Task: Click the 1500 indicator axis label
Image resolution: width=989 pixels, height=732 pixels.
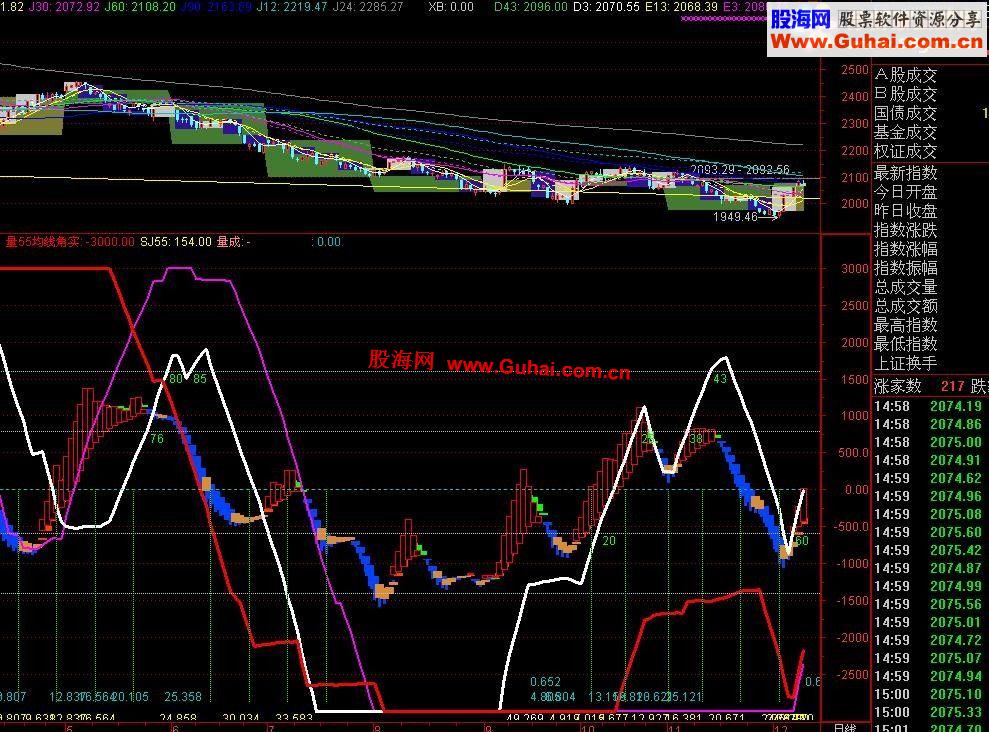Action: coord(855,380)
